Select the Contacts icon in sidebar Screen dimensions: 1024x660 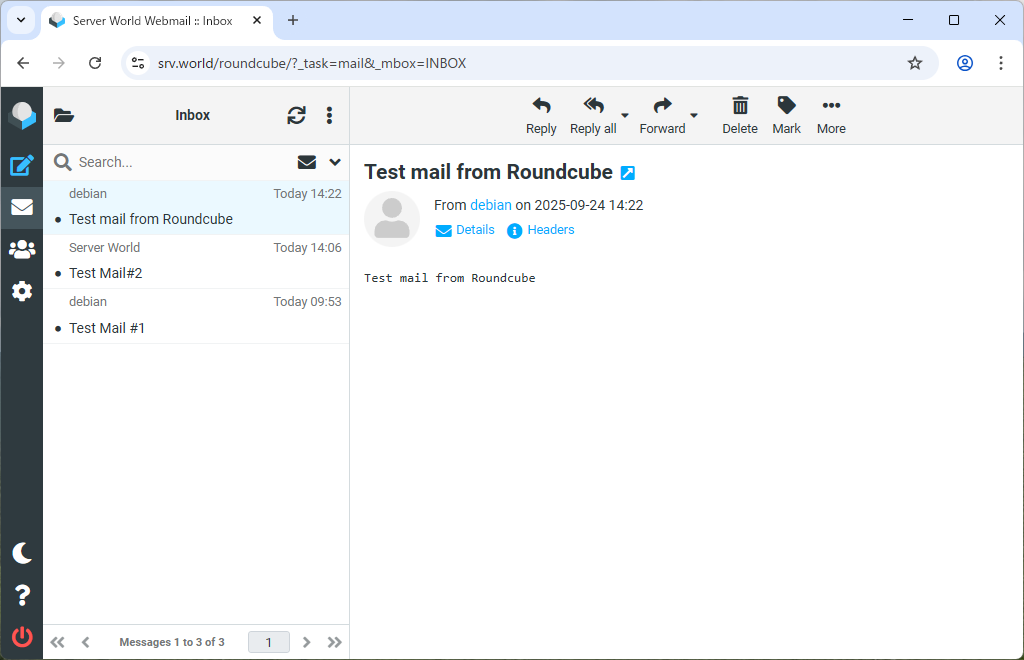(x=22, y=249)
